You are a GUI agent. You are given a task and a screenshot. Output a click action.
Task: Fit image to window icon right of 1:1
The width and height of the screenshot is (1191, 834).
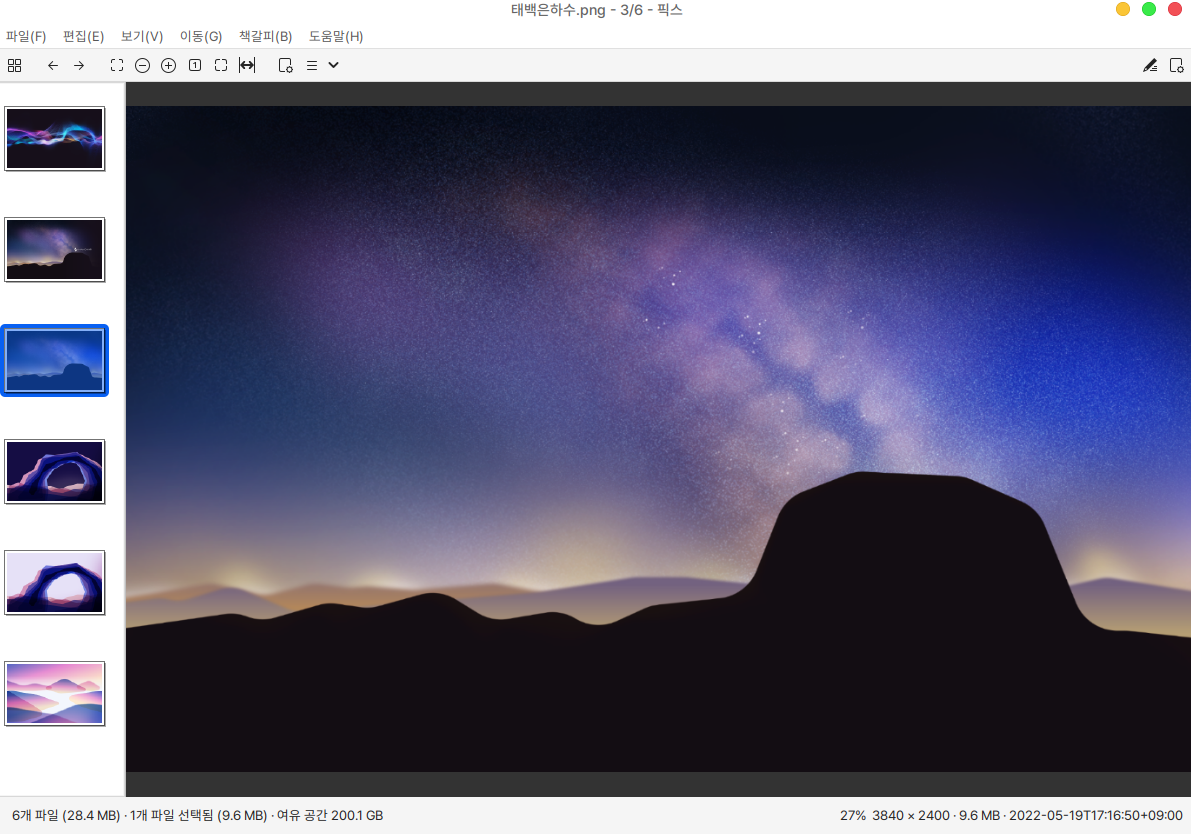pyautogui.click(x=221, y=65)
